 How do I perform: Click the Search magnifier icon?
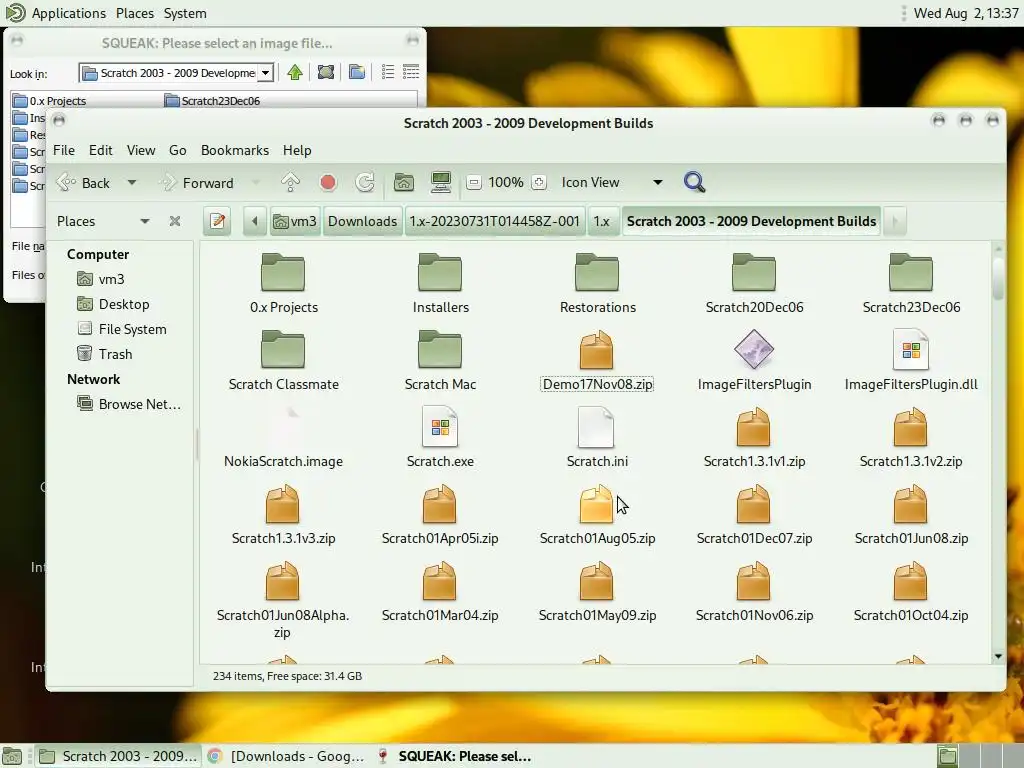click(694, 182)
